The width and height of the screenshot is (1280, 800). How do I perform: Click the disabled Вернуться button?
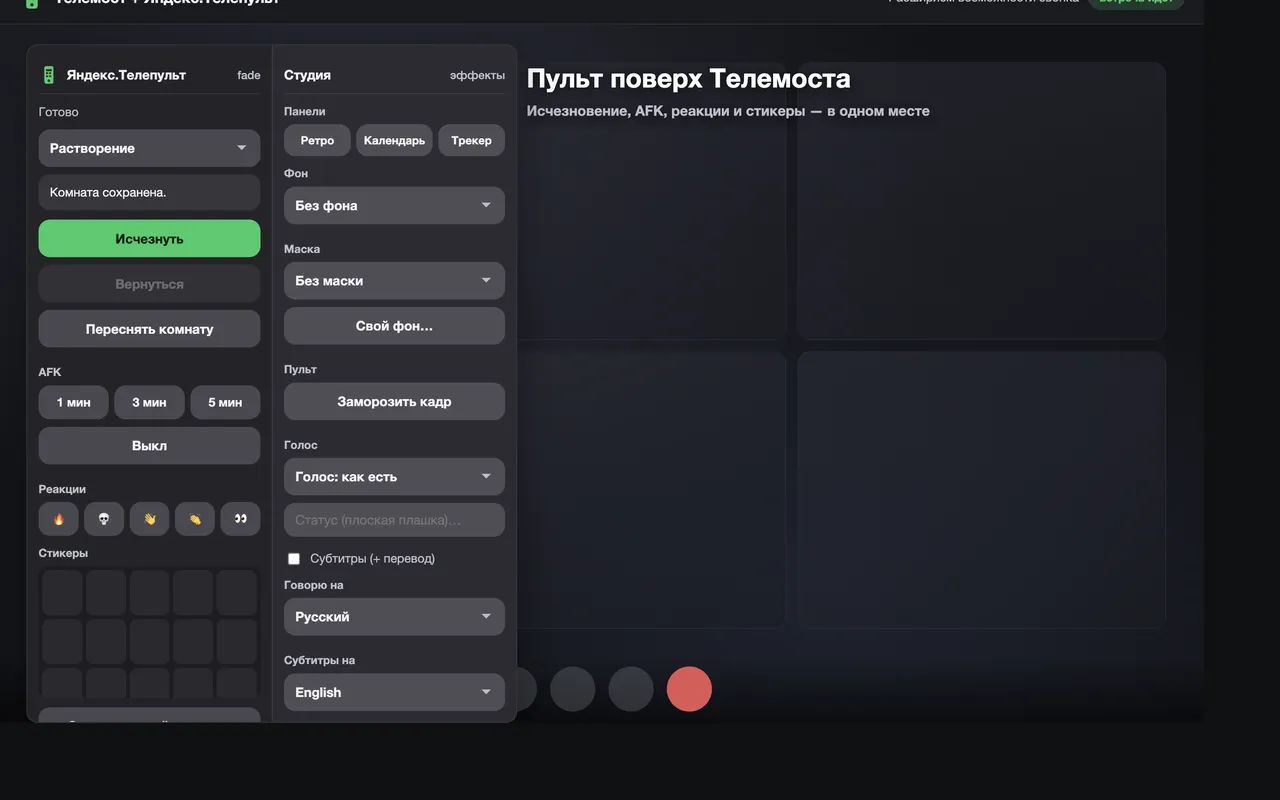[x=149, y=284]
